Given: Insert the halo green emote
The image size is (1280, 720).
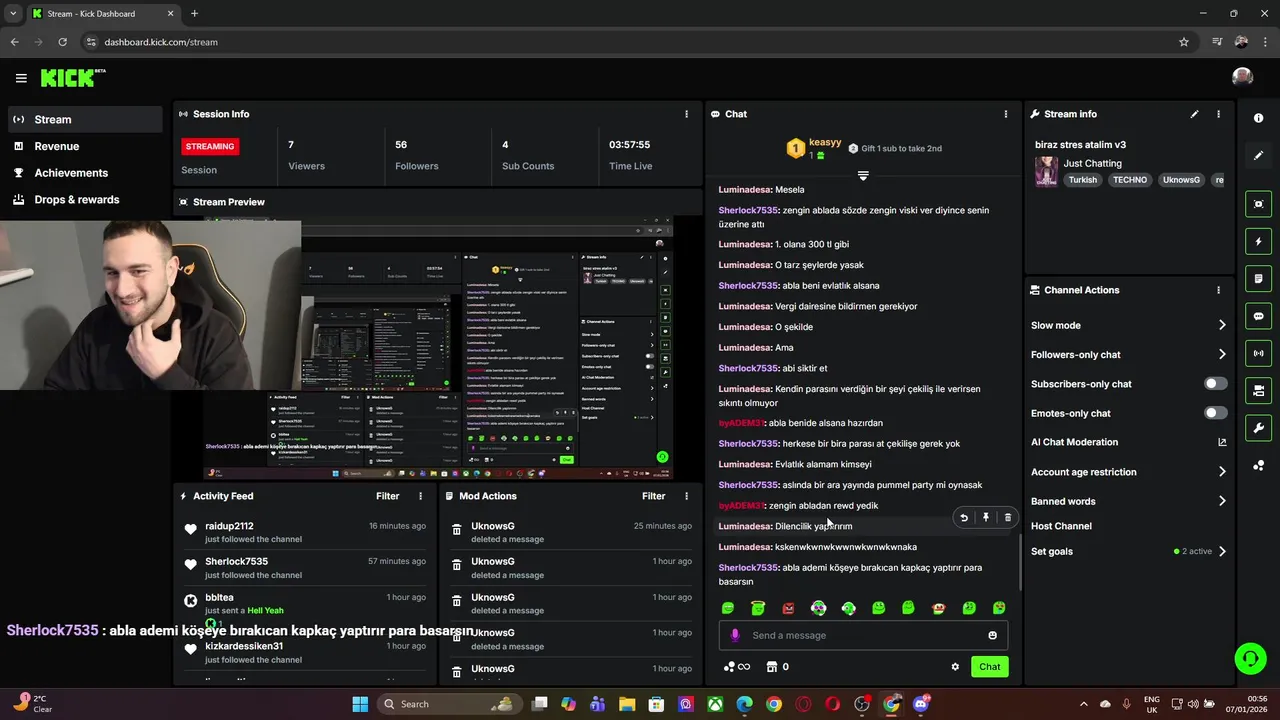Looking at the screenshot, I should pyautogui.click(x=758, y=608).
